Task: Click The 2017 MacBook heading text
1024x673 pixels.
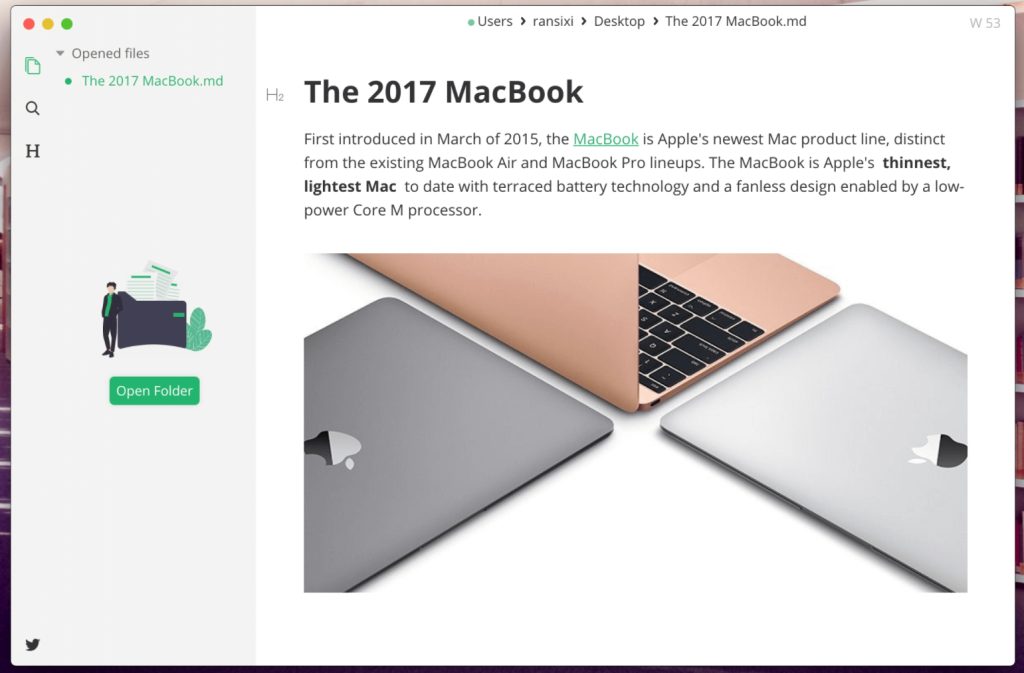Action: pyautogui.click(x=443, y=92)
